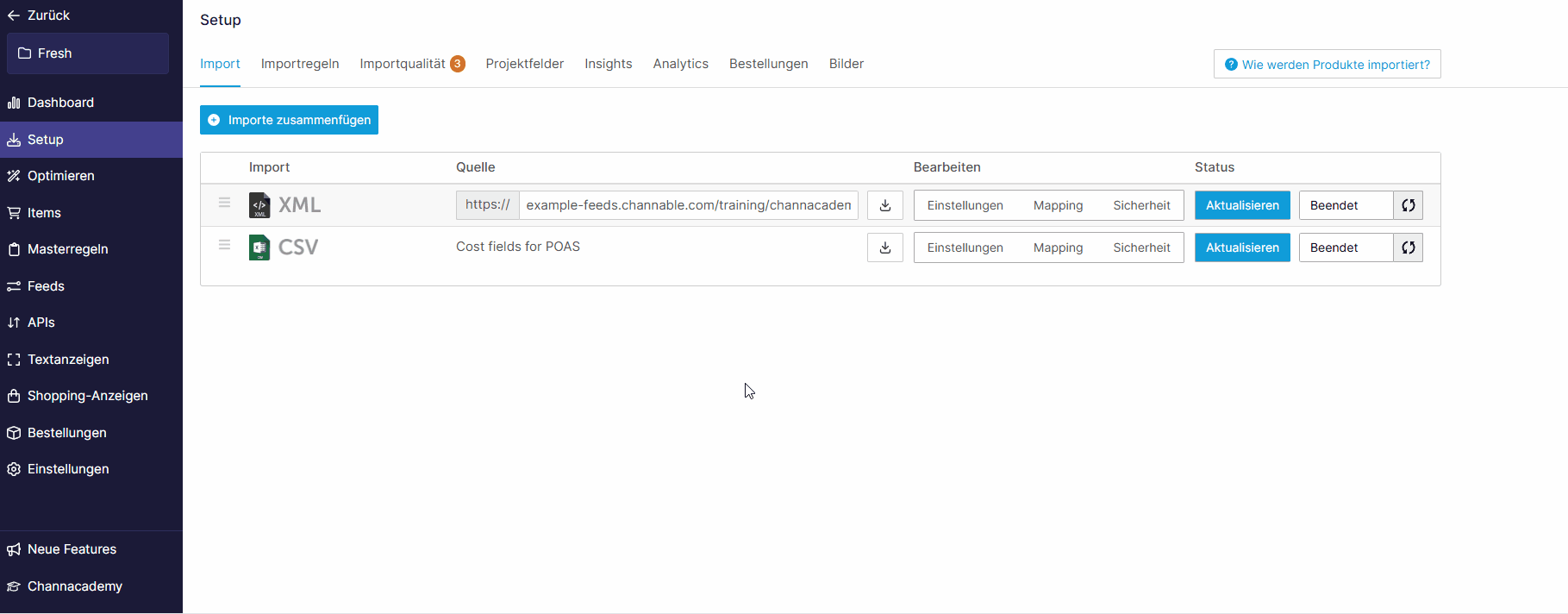Viewport: 1568px width, 614px height.
Task: Open Sicherheit for the CSV import
Action: coord(1141,247)
